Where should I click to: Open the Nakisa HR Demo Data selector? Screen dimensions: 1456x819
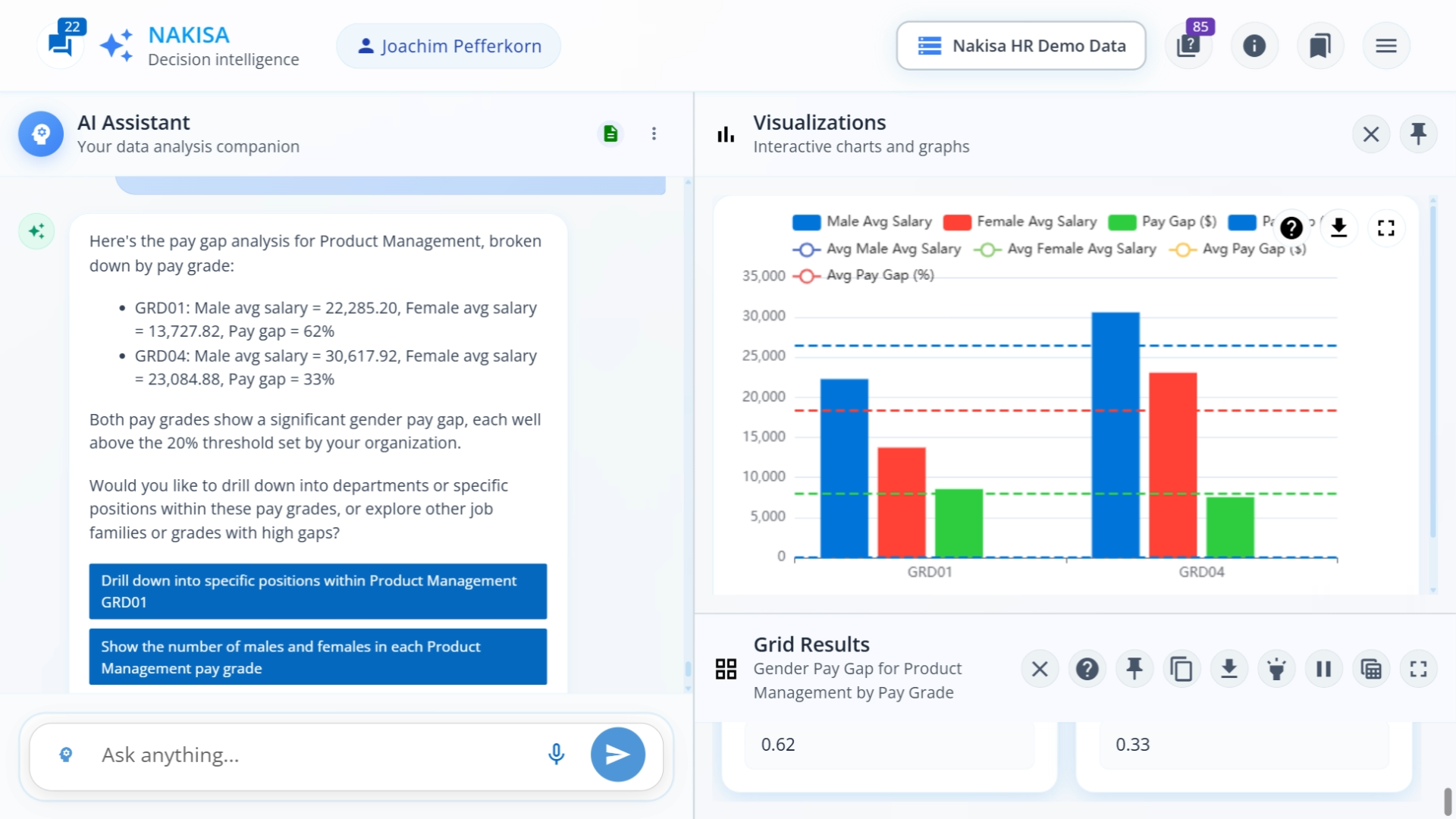click(1021, 45)
